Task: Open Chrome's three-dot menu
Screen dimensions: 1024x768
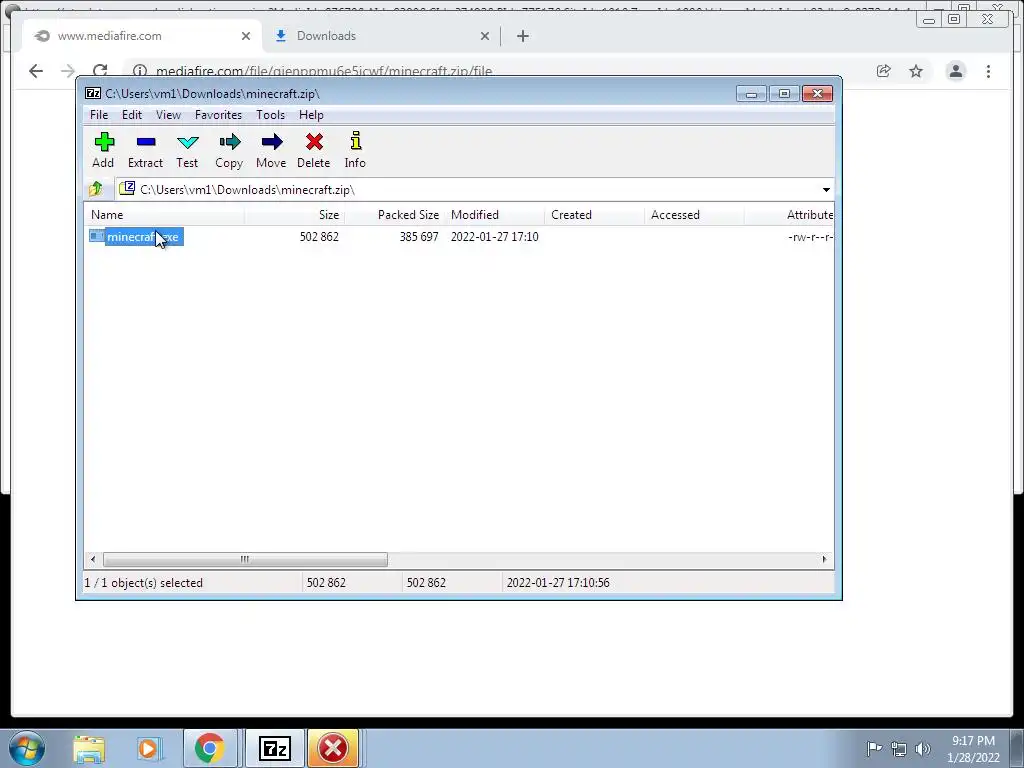Action: (x=988, y=71)
